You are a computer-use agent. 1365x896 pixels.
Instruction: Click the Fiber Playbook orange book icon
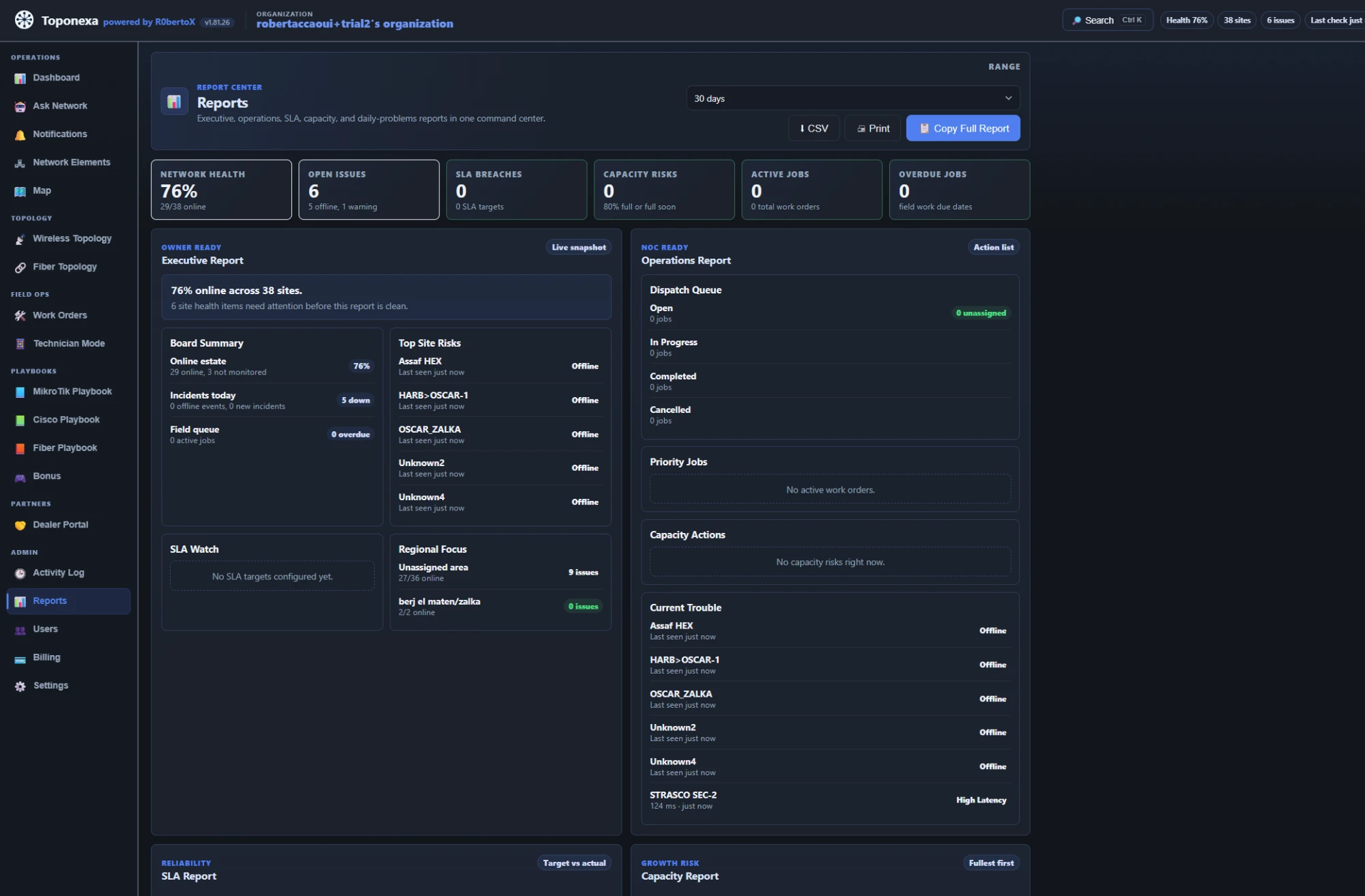(20, 448)
